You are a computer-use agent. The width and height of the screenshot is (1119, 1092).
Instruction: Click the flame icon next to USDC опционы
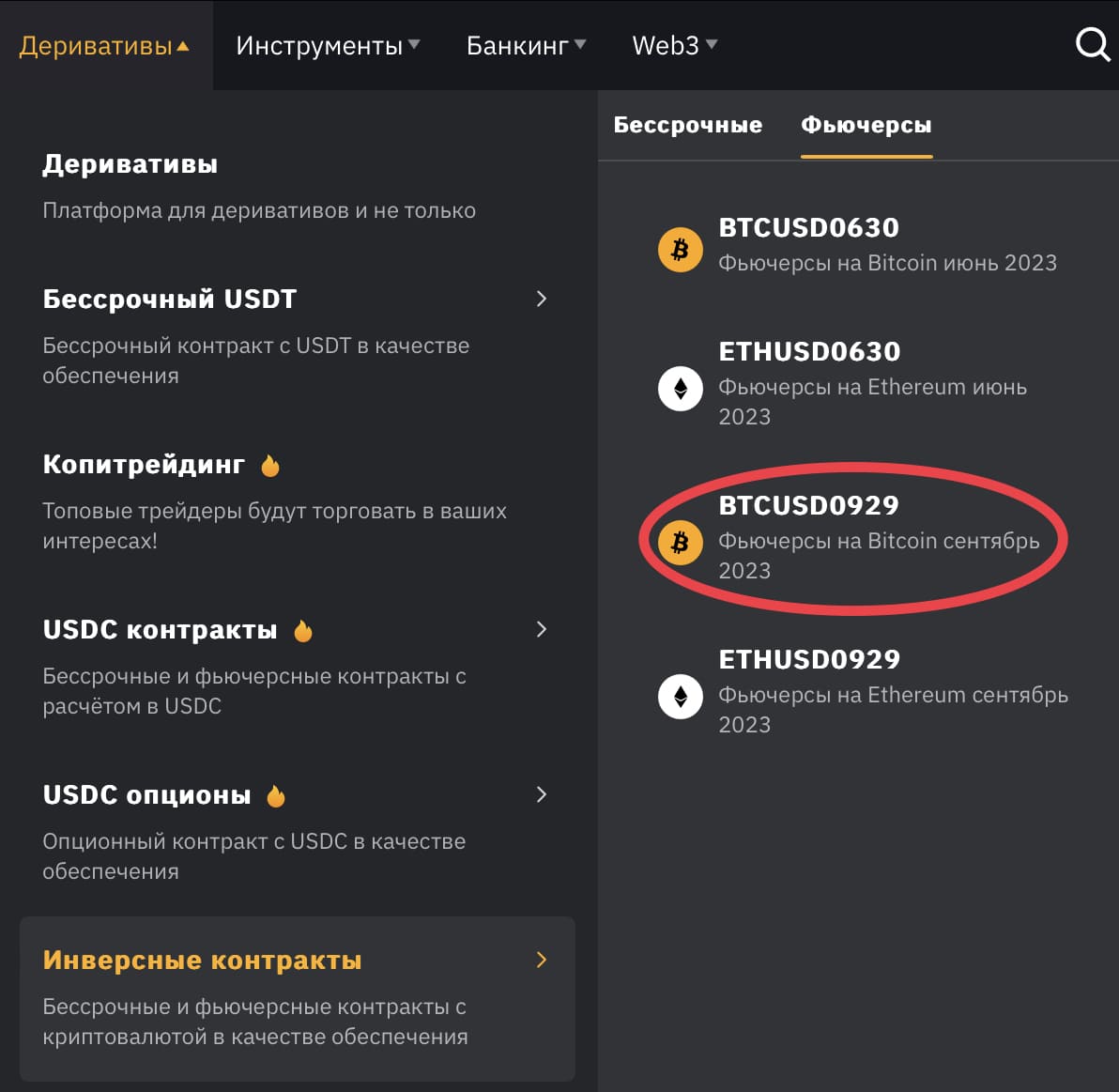click(276, 796)
